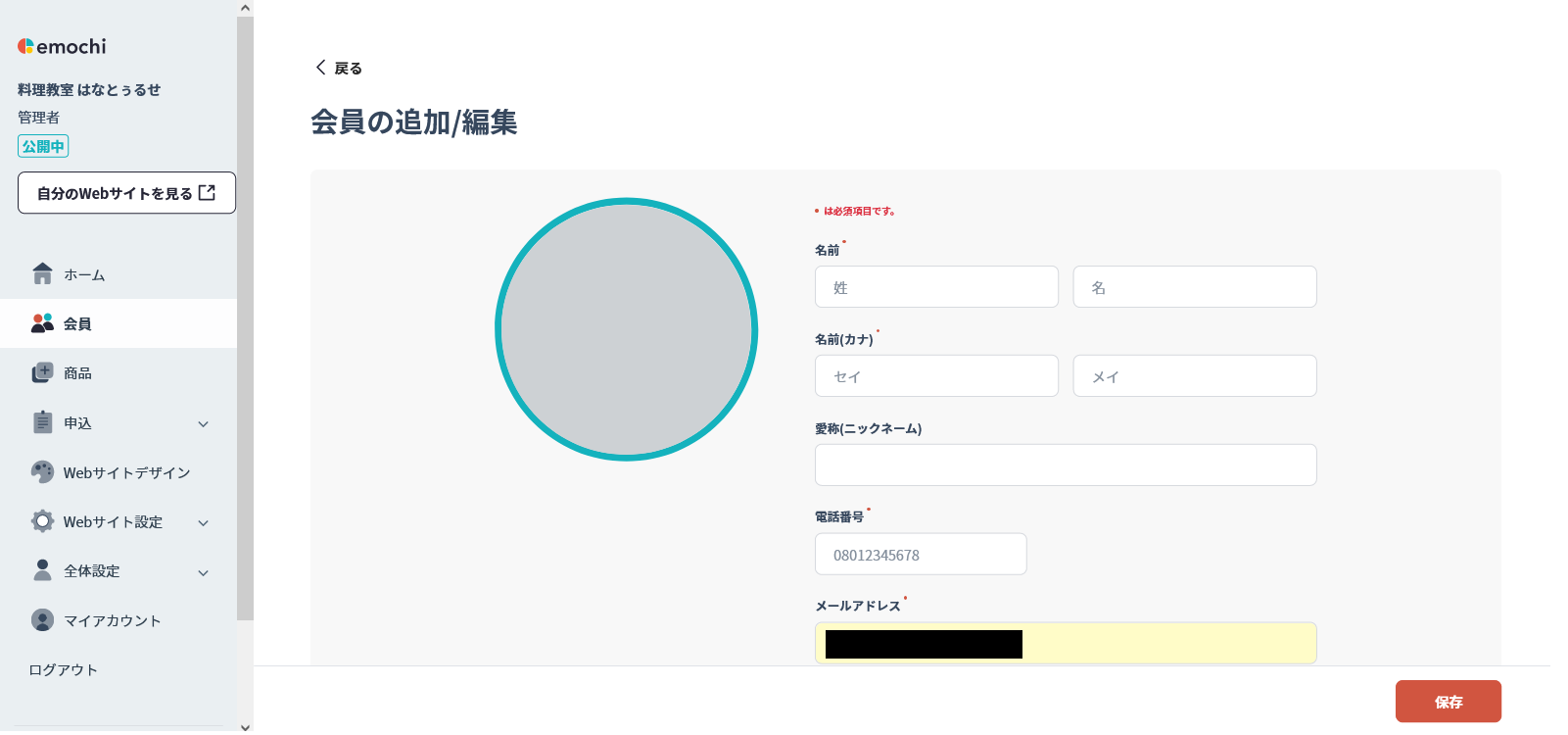Click the emochi logo
Viewport: 1568px width, 735px height.
click(x=62, y=46)
